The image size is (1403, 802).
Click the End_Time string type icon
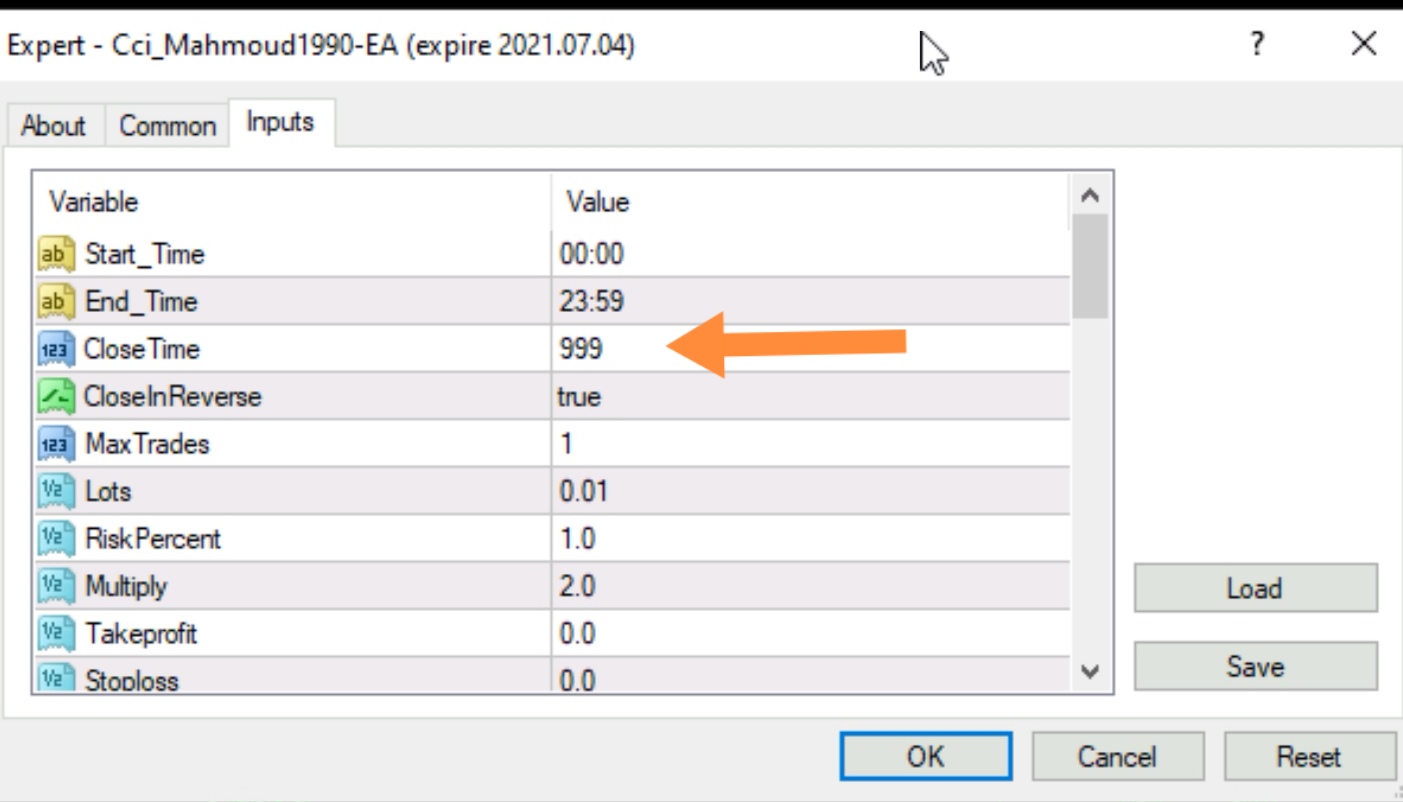pyautogui.click(x=56, y=301)
